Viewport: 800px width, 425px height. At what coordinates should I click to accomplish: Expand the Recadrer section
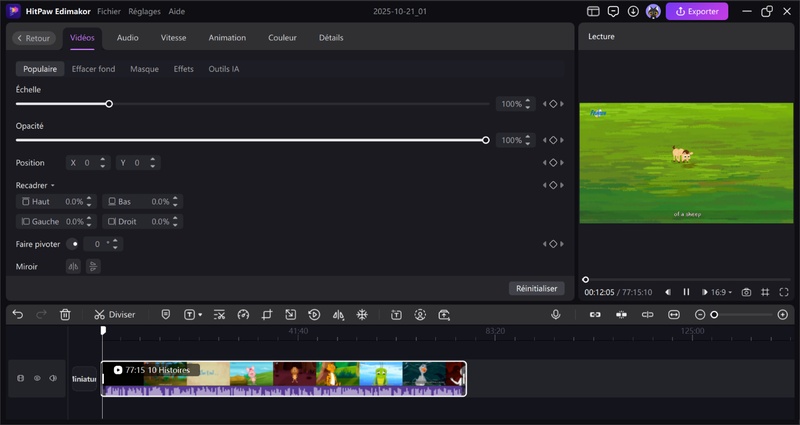click(52, 186)
